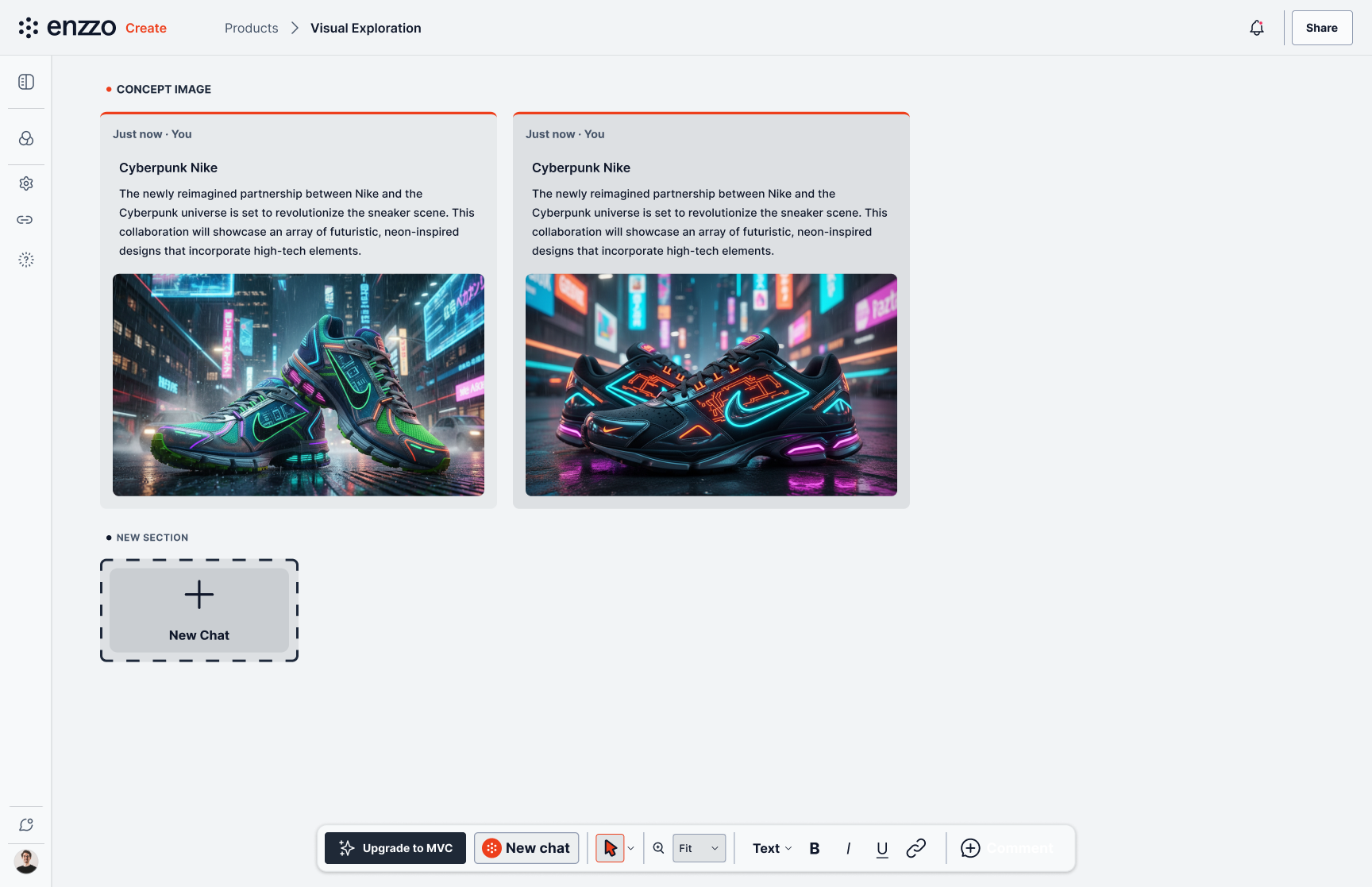This screenshot has width=1372, height=887.
Task: Start a New chat from bottom toolbar
Action: click(x=526, y=848)
